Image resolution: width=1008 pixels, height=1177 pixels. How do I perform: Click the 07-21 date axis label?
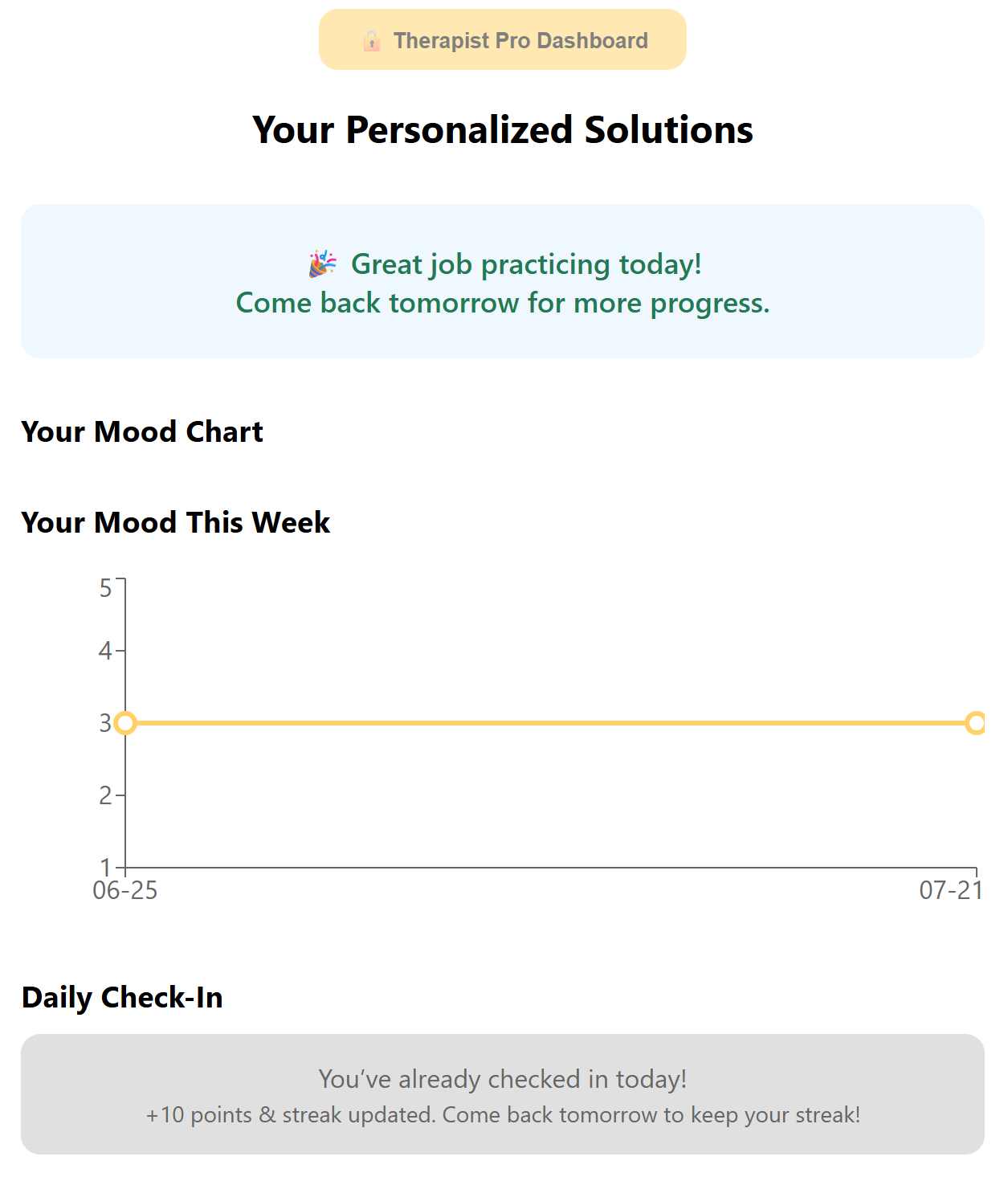(951, 890)
